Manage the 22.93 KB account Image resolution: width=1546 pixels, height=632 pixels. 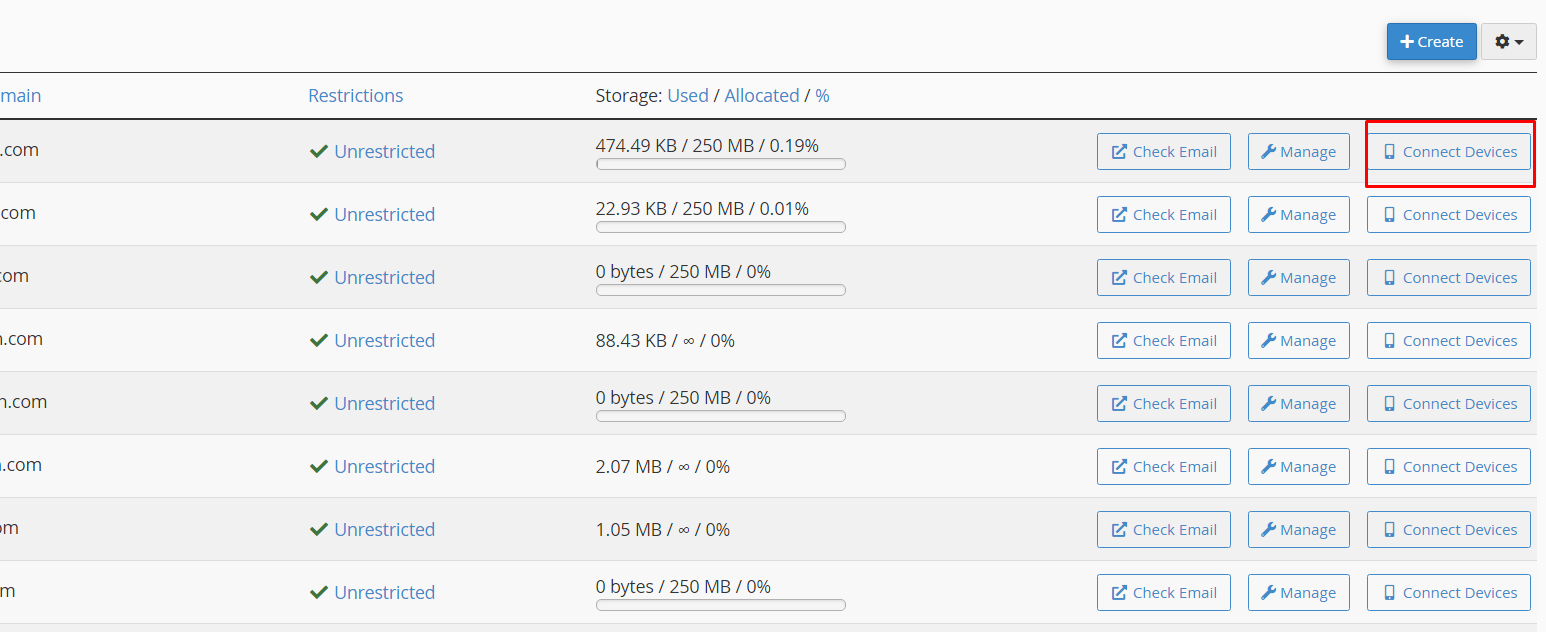click(1298, 215)
